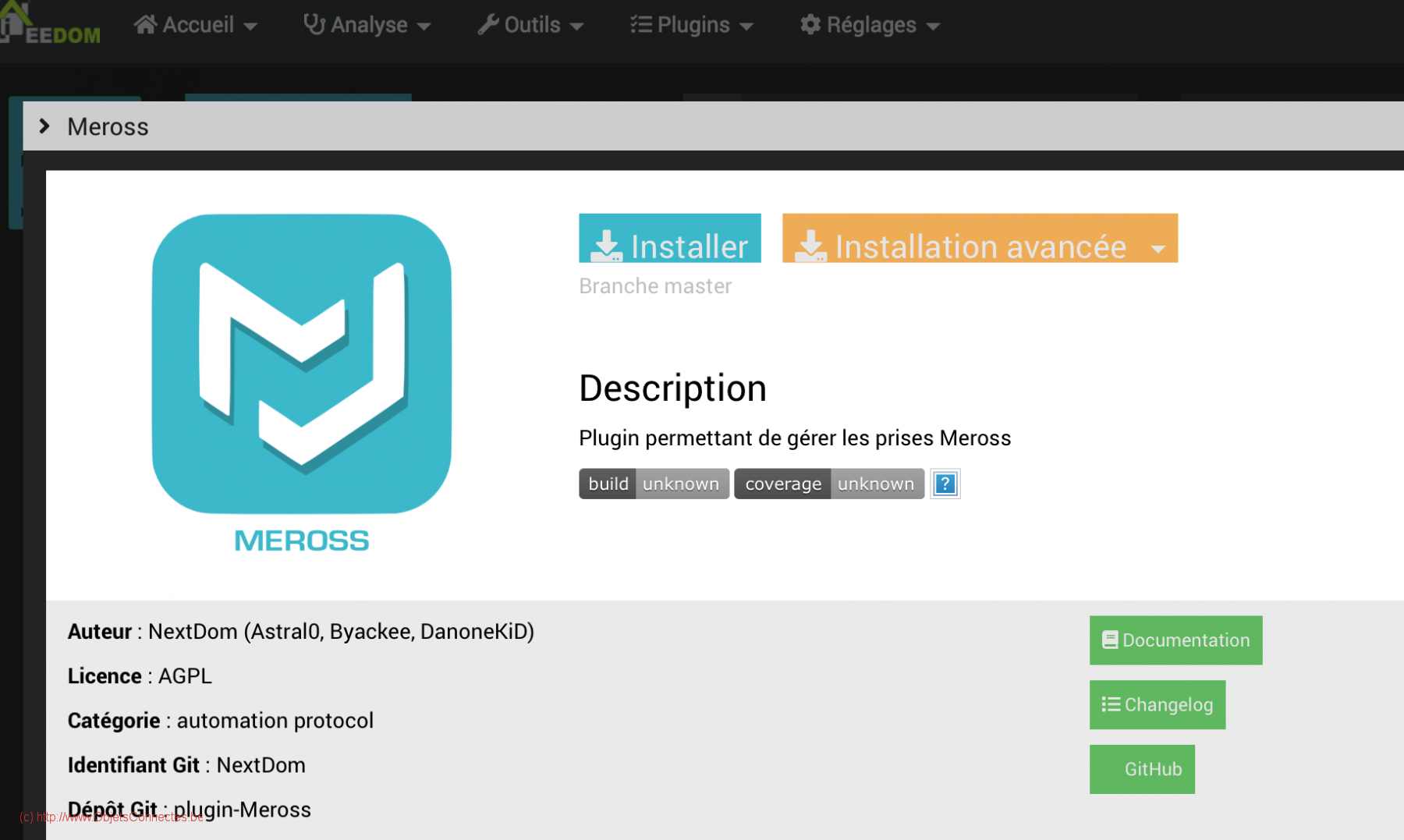Click the gear icon beside Réglages
The image size is (1404, 840).
click(810, 24)
